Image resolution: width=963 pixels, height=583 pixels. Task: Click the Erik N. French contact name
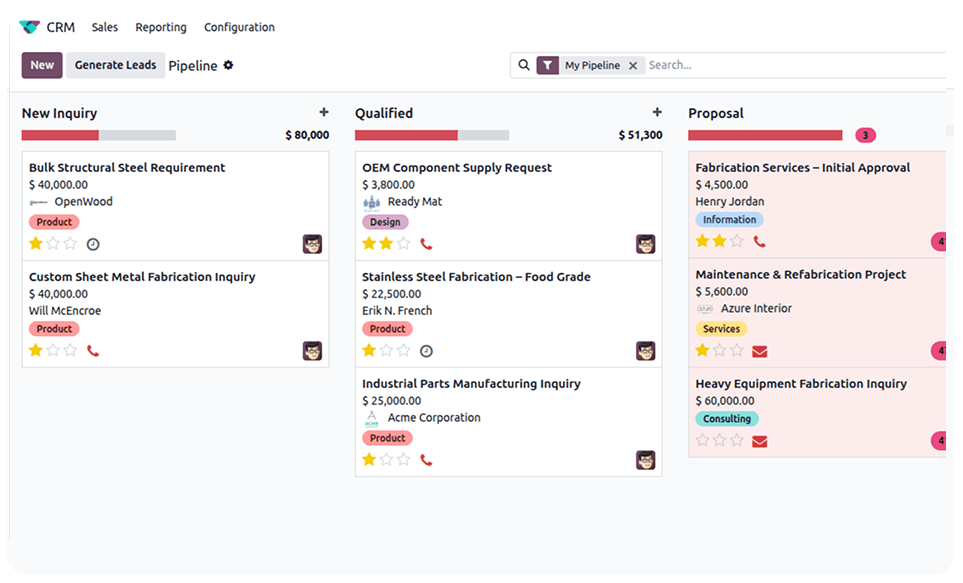click(397, 311)
